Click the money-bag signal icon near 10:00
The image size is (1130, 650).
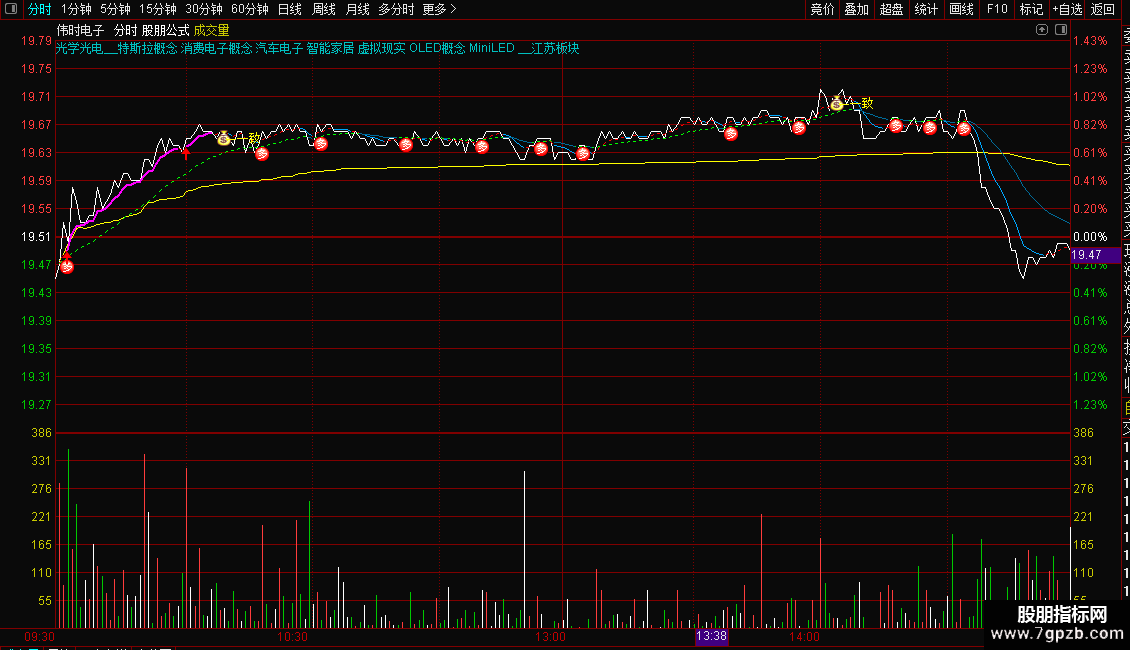[x=223, y=138]
